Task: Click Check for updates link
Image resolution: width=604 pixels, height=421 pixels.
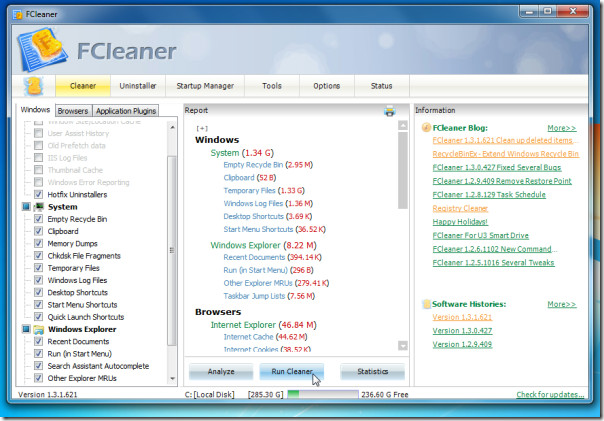Action: click(550, 394)
